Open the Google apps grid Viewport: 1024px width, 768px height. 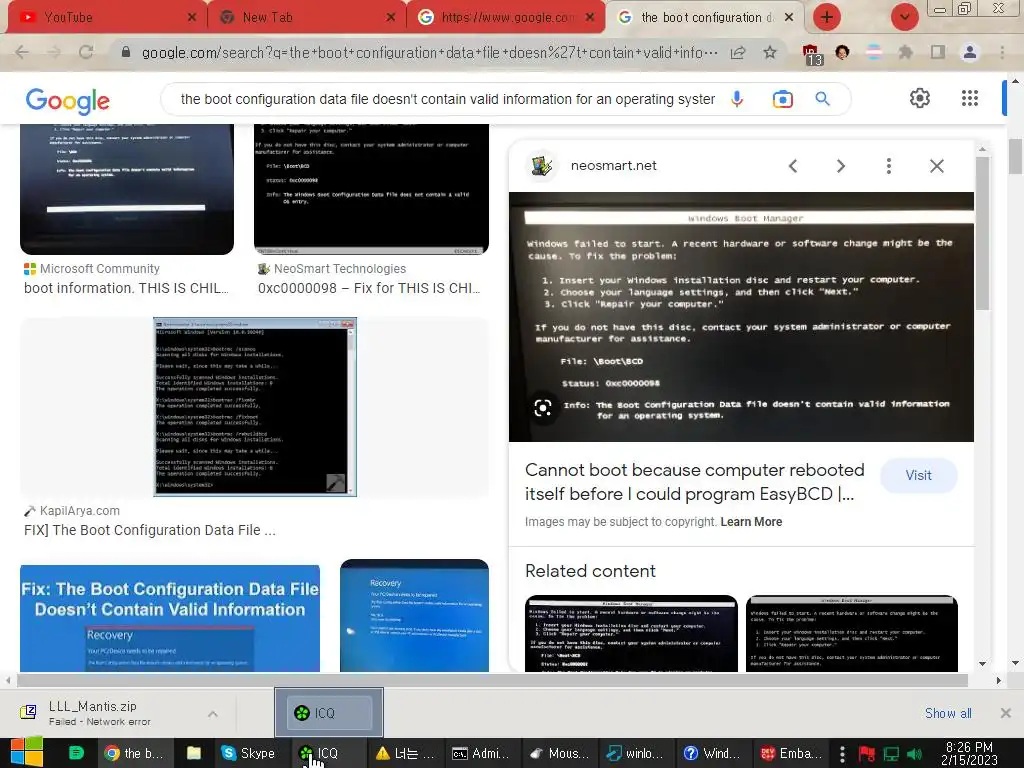pos(970,98)
